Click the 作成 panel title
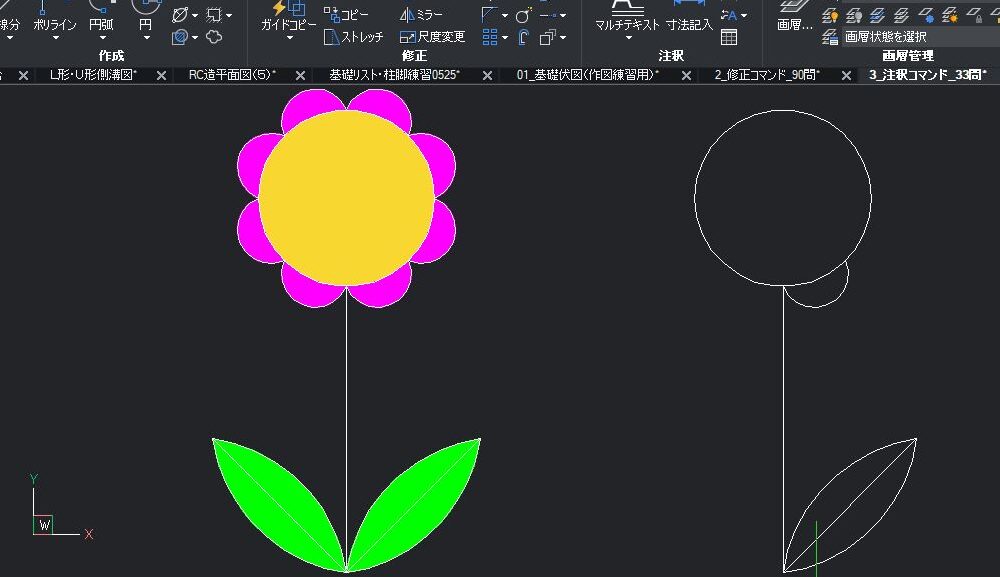 pyautogui.click(x=111, y=56)
